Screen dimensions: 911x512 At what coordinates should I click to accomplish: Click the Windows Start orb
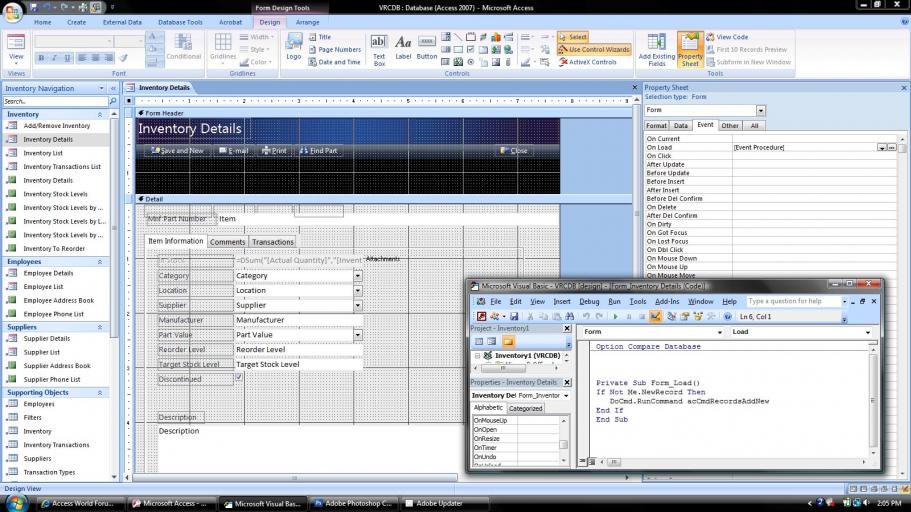coord(16,503)
